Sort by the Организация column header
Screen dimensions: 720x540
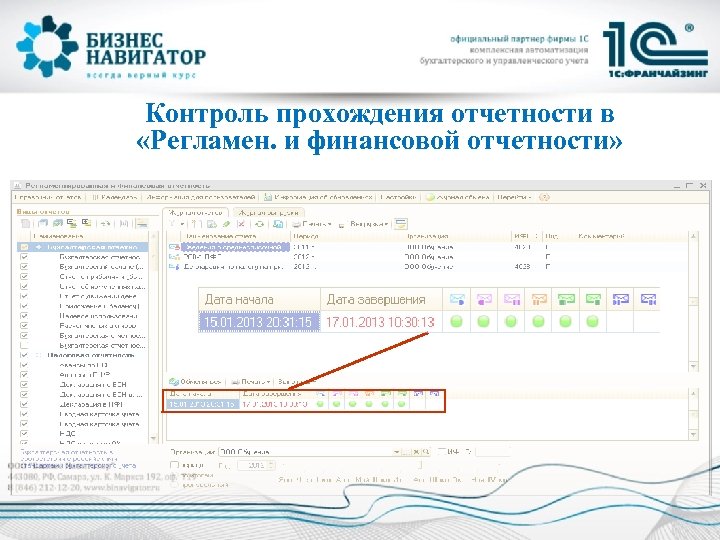point(458,236)
